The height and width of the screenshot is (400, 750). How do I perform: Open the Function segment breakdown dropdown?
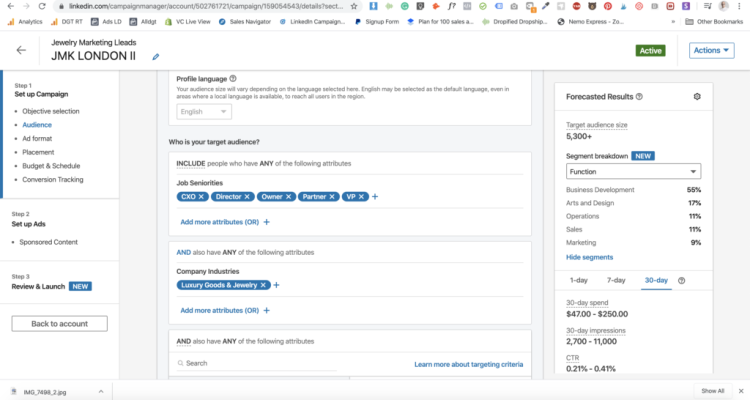pyautogui.click(x=633, y=171)
